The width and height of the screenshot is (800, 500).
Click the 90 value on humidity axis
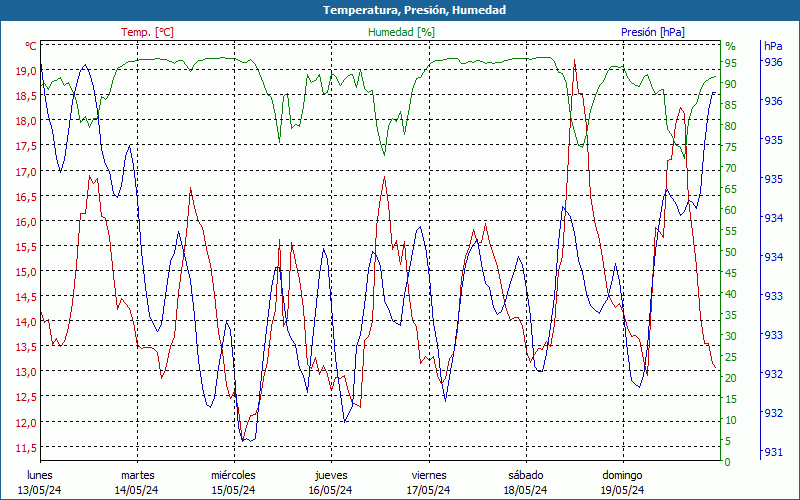point(731,84)
